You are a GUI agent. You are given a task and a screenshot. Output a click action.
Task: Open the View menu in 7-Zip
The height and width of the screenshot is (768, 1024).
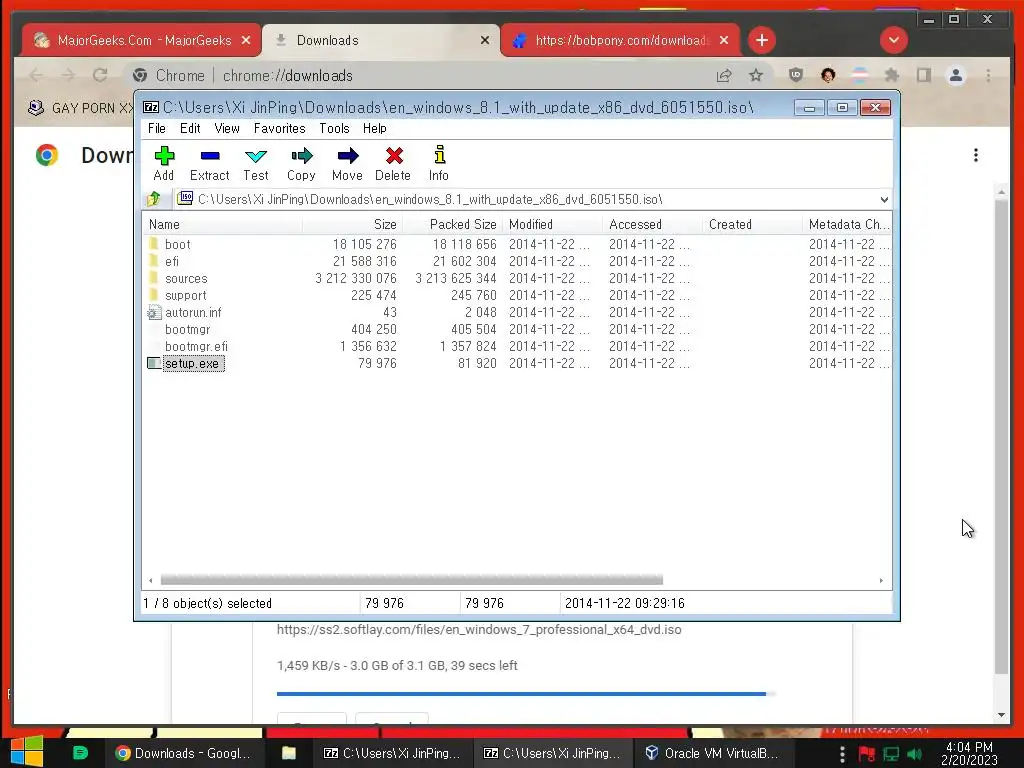tap(227, 129)
